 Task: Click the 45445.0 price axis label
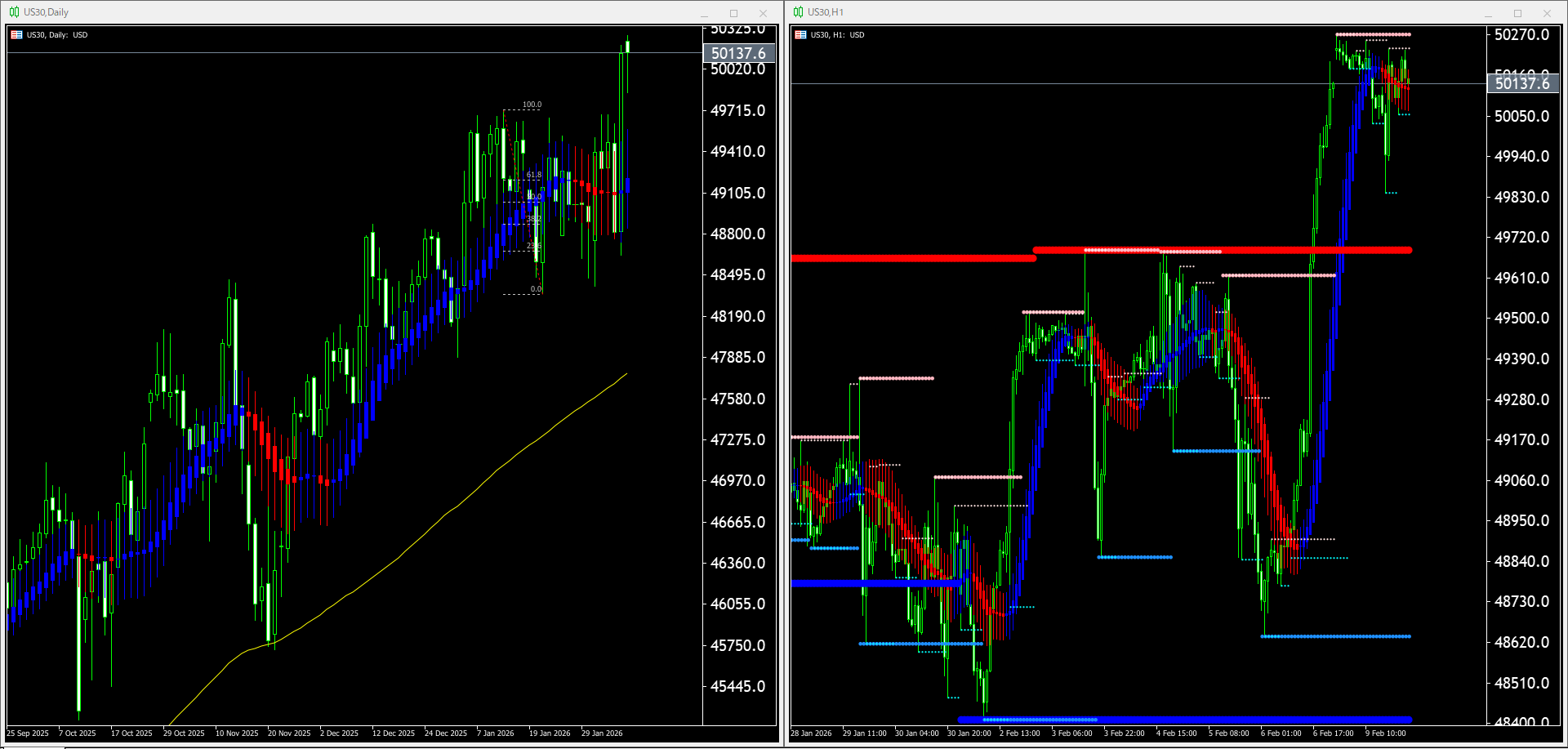tap(738, 686)
